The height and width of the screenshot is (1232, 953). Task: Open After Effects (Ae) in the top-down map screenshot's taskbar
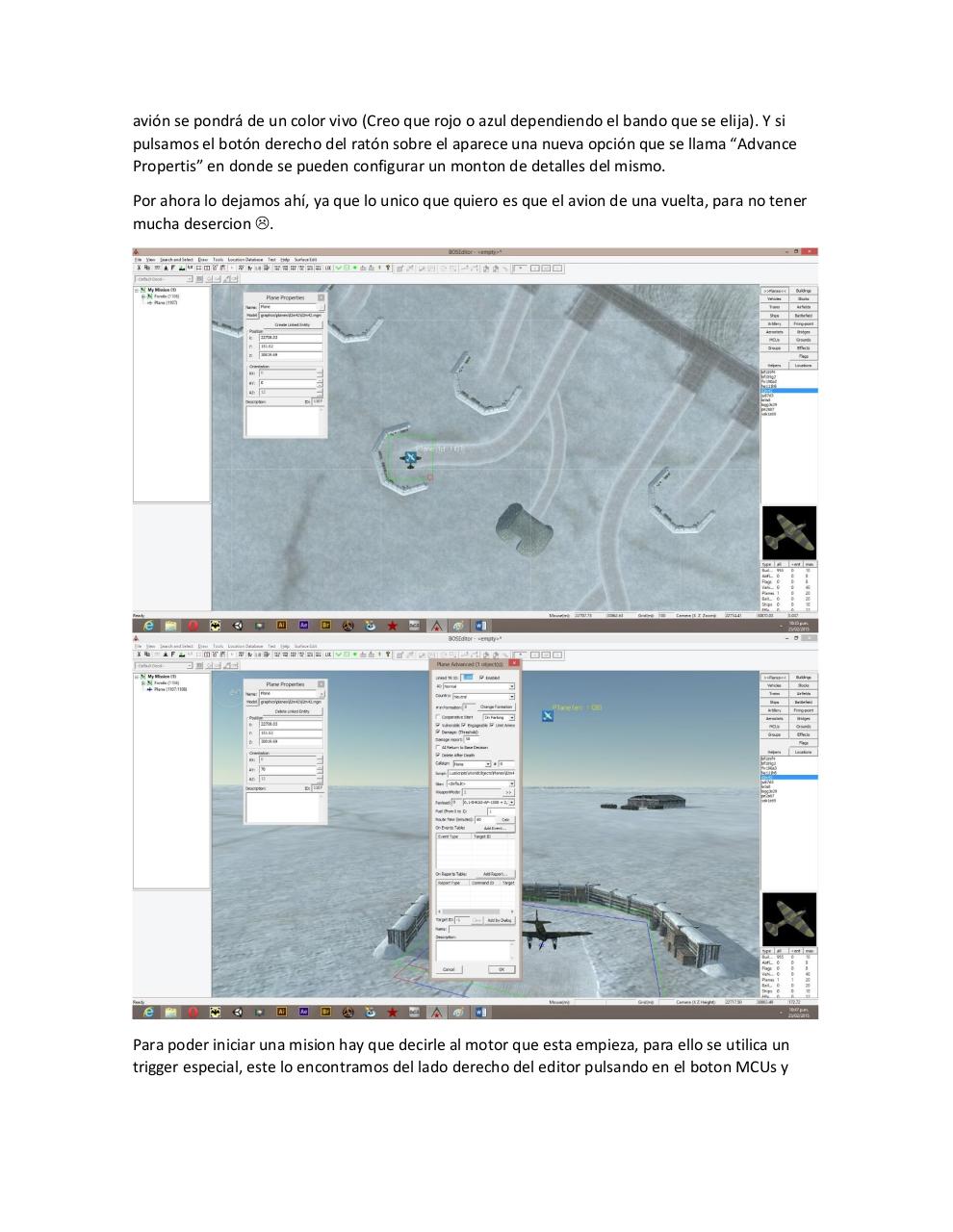point(303,626)
